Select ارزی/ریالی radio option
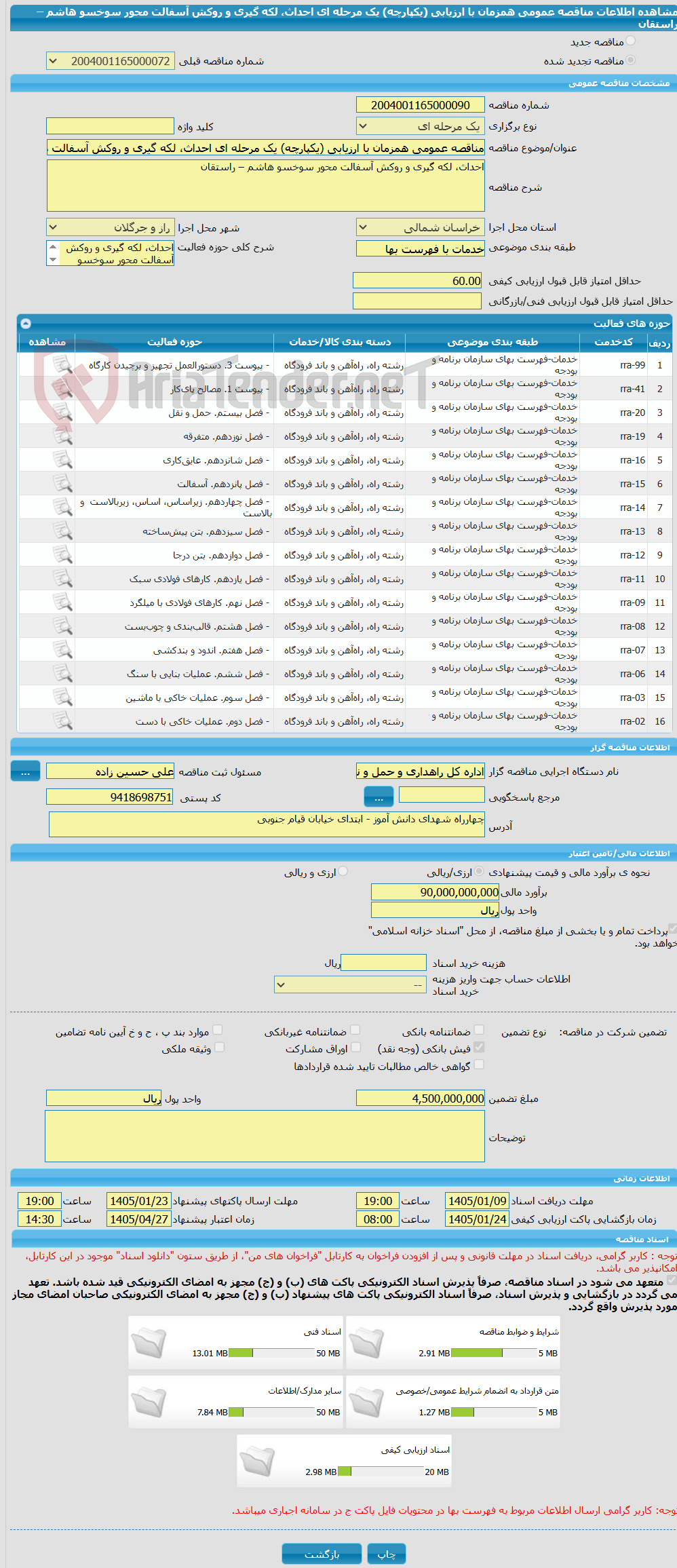This screenshot has height=1568, width=677. pyautogui.click(x=480, y=872)
